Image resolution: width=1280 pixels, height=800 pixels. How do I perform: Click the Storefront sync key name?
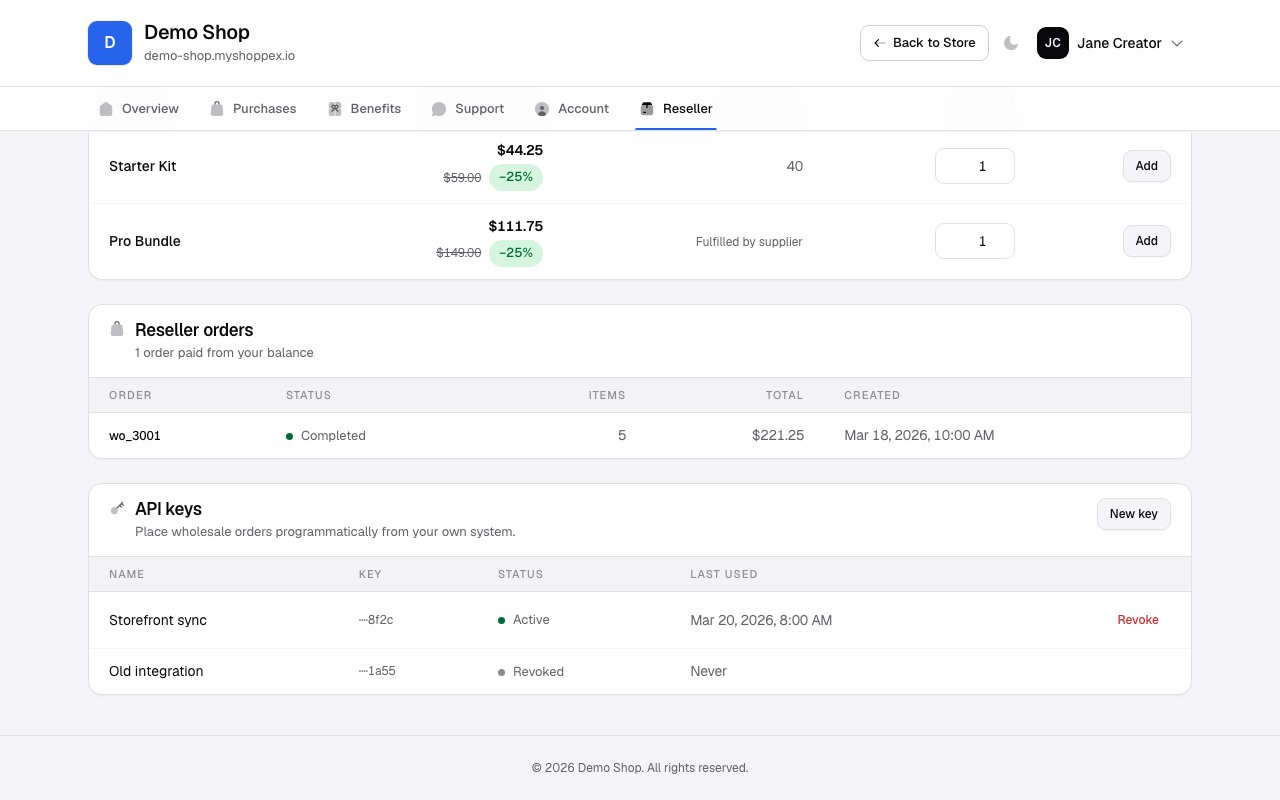(x=158, y=620)
